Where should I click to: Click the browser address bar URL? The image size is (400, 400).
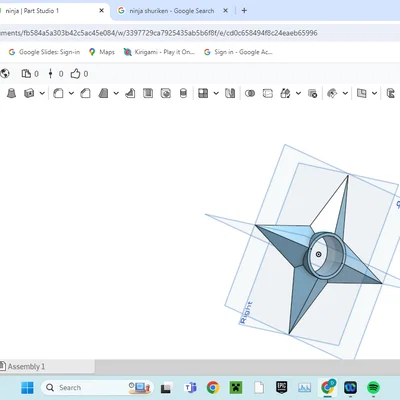(x=159, y=33)
